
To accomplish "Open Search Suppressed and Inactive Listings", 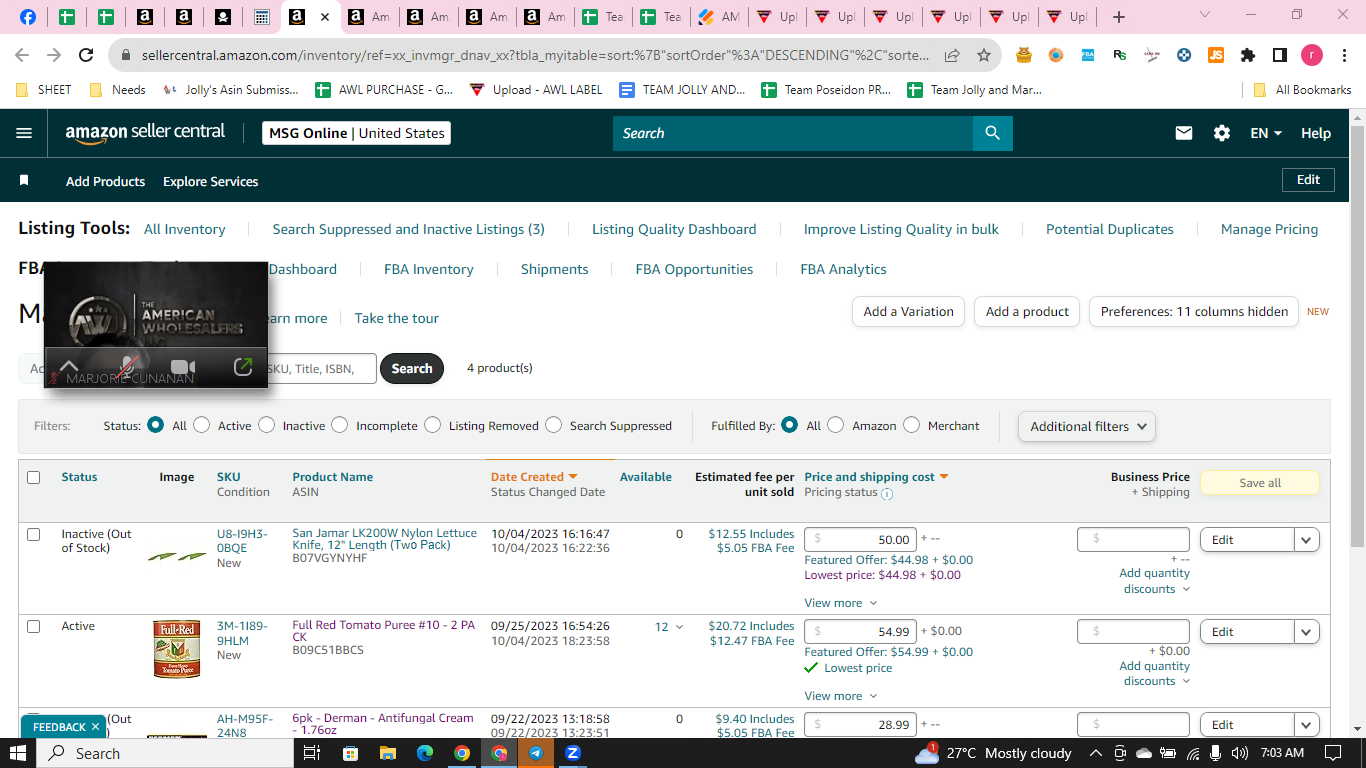I will [x=408, y=229].
